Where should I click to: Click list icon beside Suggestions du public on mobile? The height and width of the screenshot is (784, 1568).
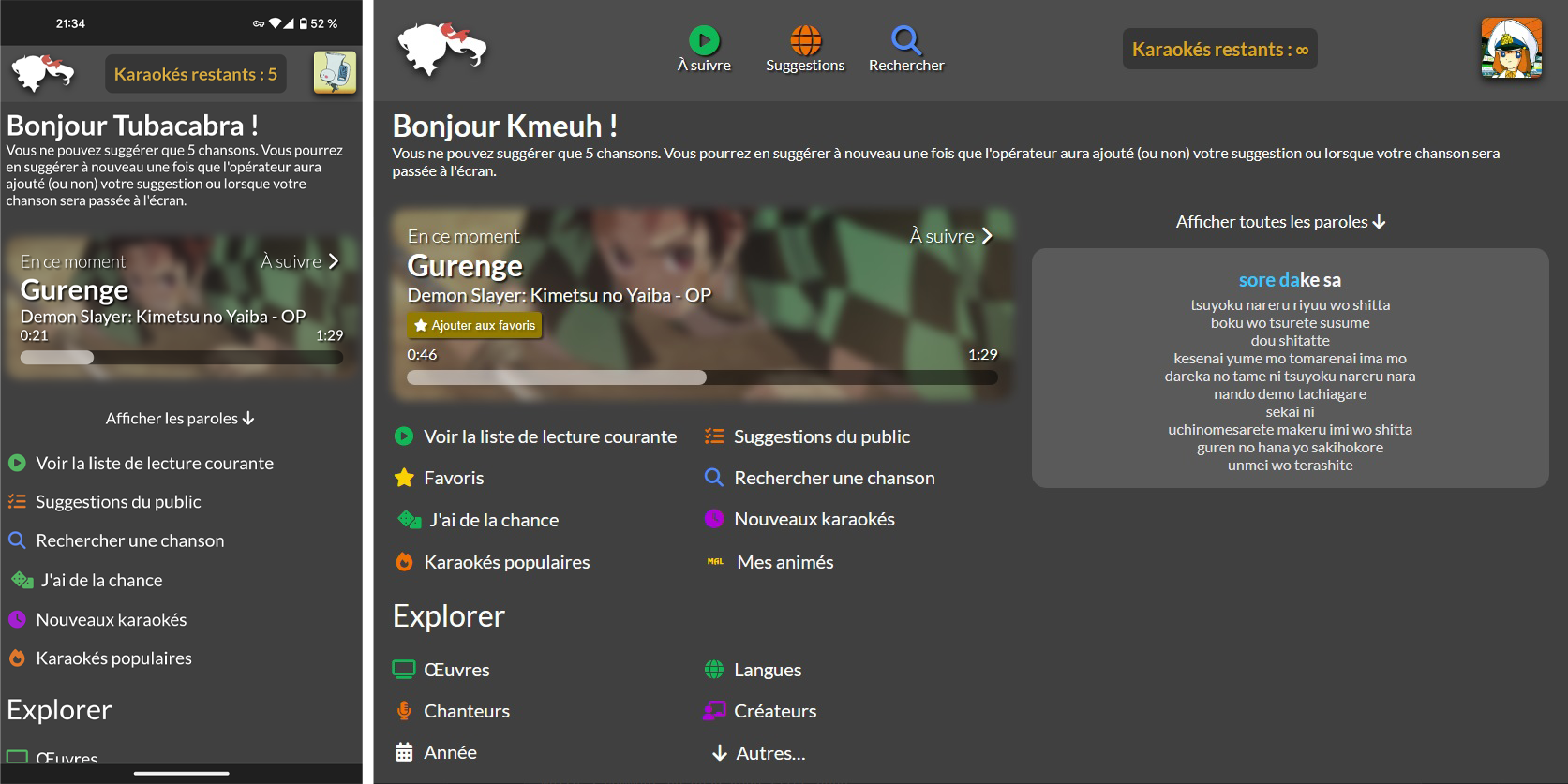point(17,501)
